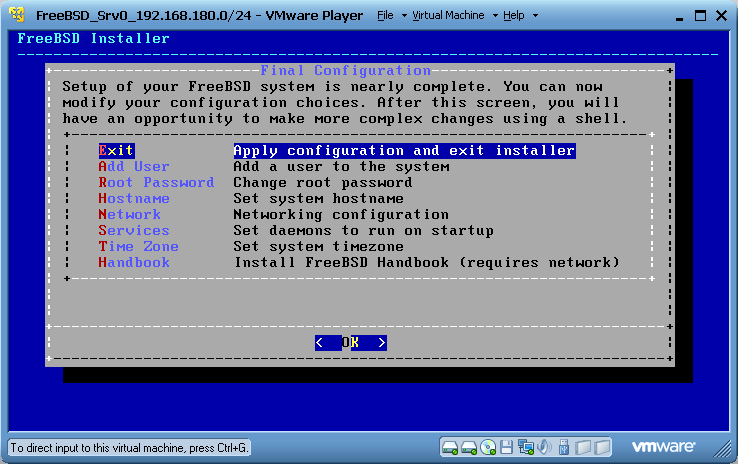Click the sound card speaker icon
Viewport: 738px width, 464px height.
[544, 447]
